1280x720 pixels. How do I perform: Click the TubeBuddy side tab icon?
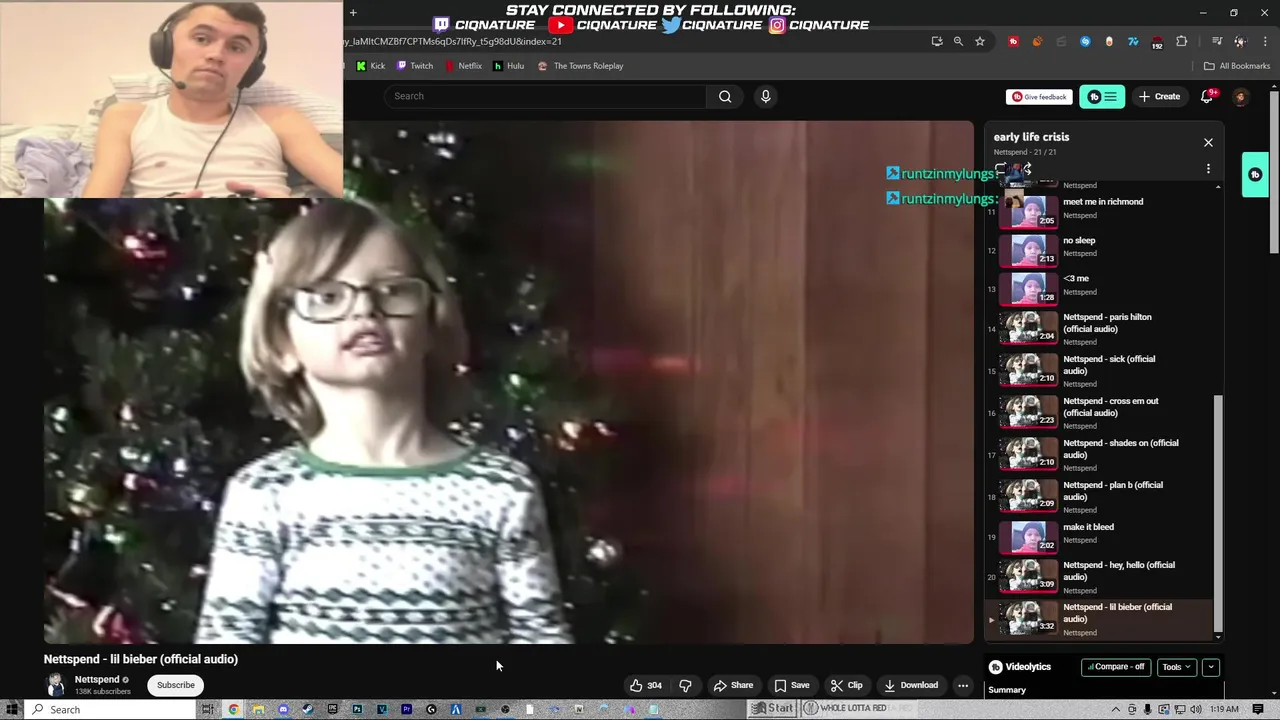pyautogui.click(x=1255, y=174)
